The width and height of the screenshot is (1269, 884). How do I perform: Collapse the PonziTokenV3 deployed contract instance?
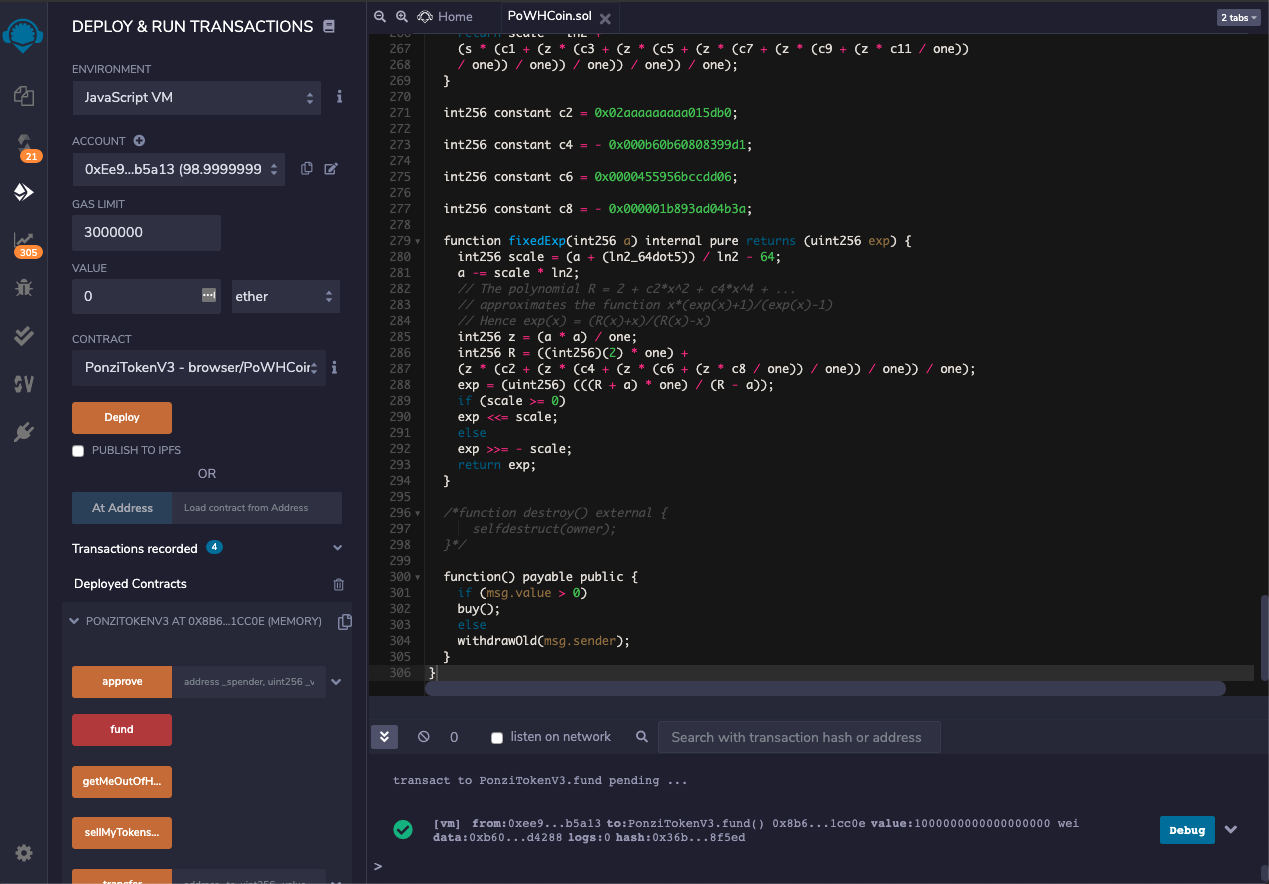coord(73,621)
